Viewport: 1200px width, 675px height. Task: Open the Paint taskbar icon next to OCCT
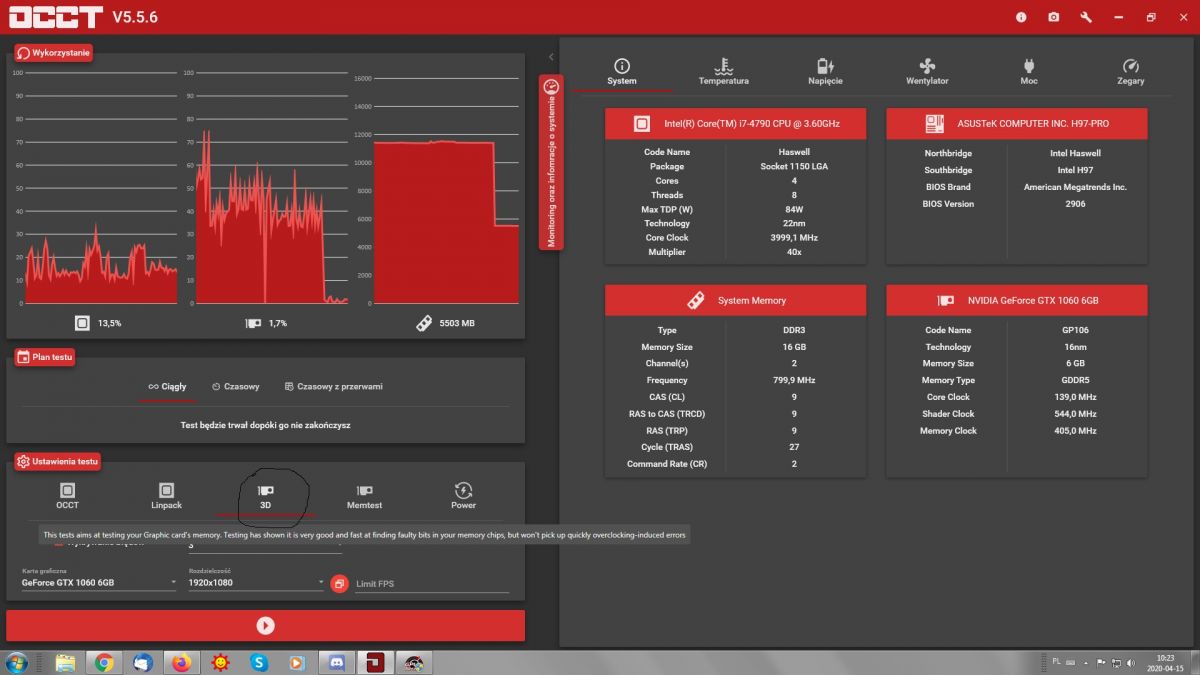[x=413, y=662]
